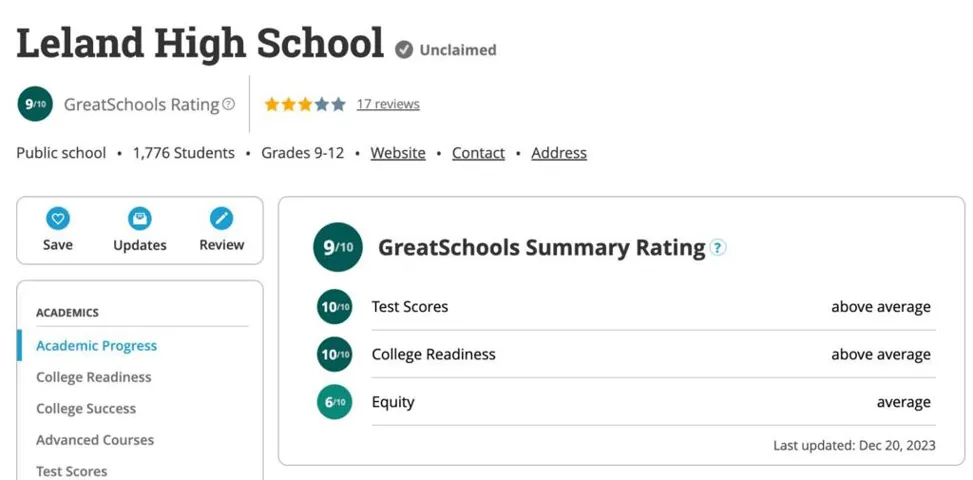Viewport: 973px width, 480px height.
Task: Open the Contact link
Action: (x=478, y=153)
